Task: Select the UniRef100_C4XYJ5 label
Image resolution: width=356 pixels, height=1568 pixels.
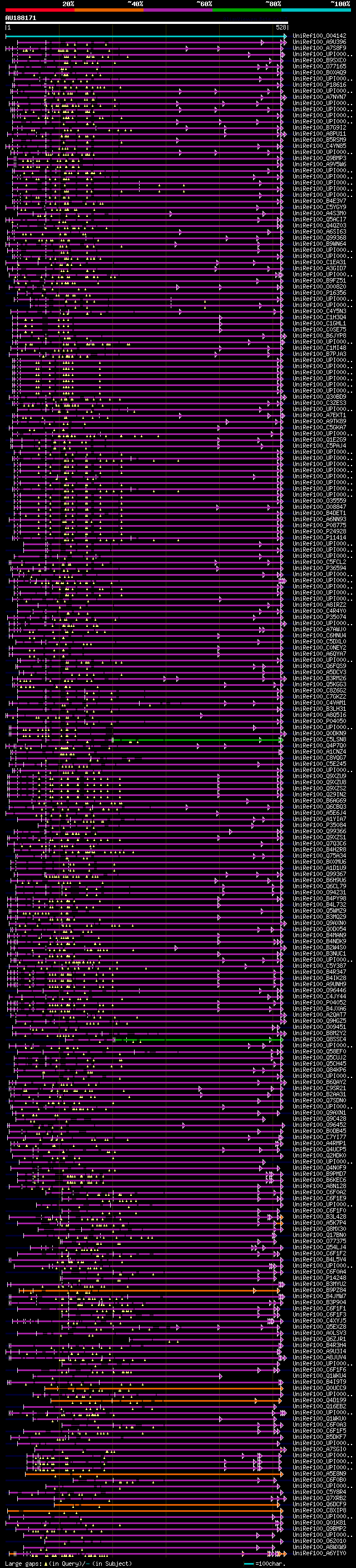Action: click(319, 1321)
